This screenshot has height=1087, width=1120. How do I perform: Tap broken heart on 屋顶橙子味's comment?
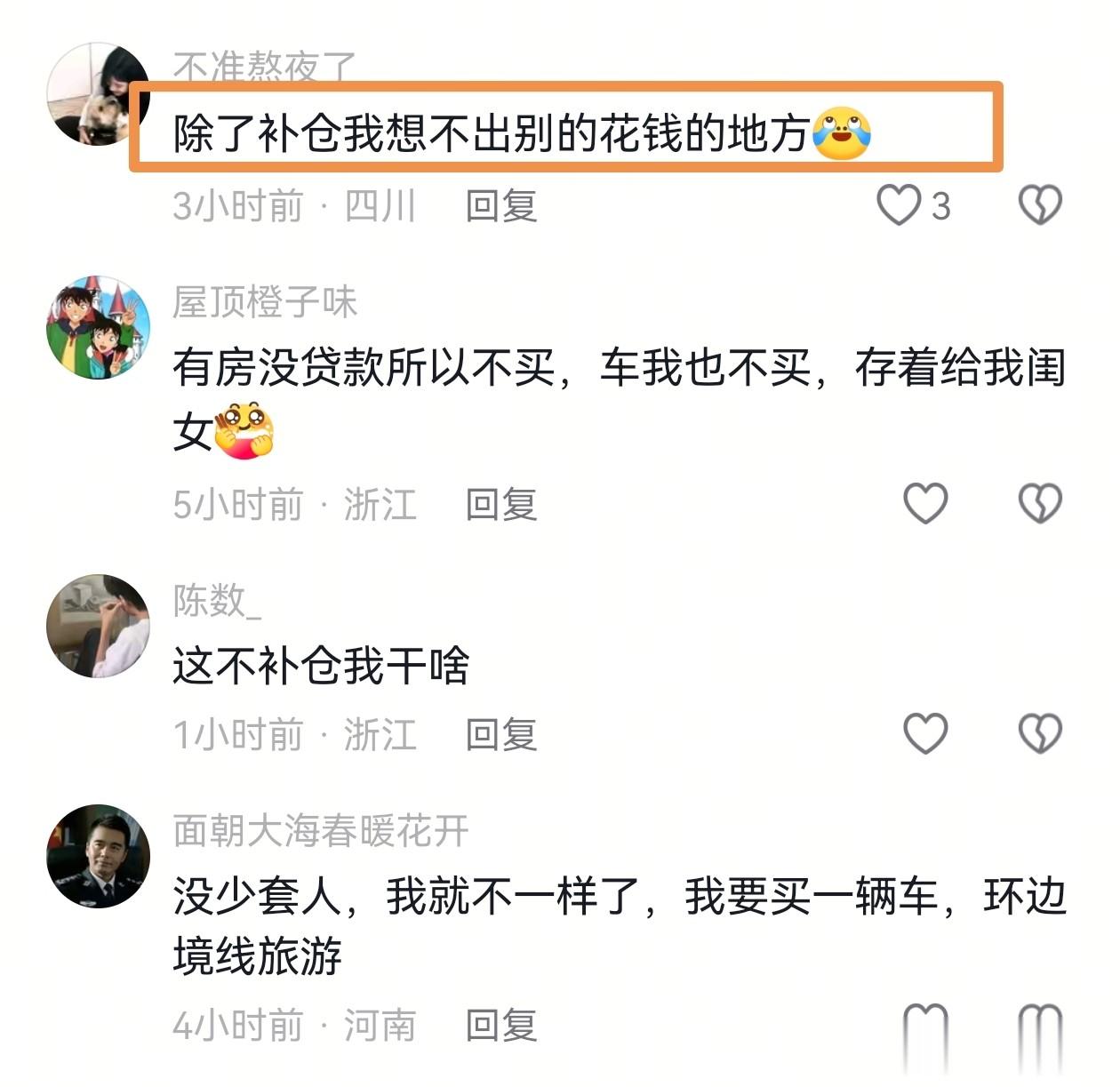point(1040,503)
